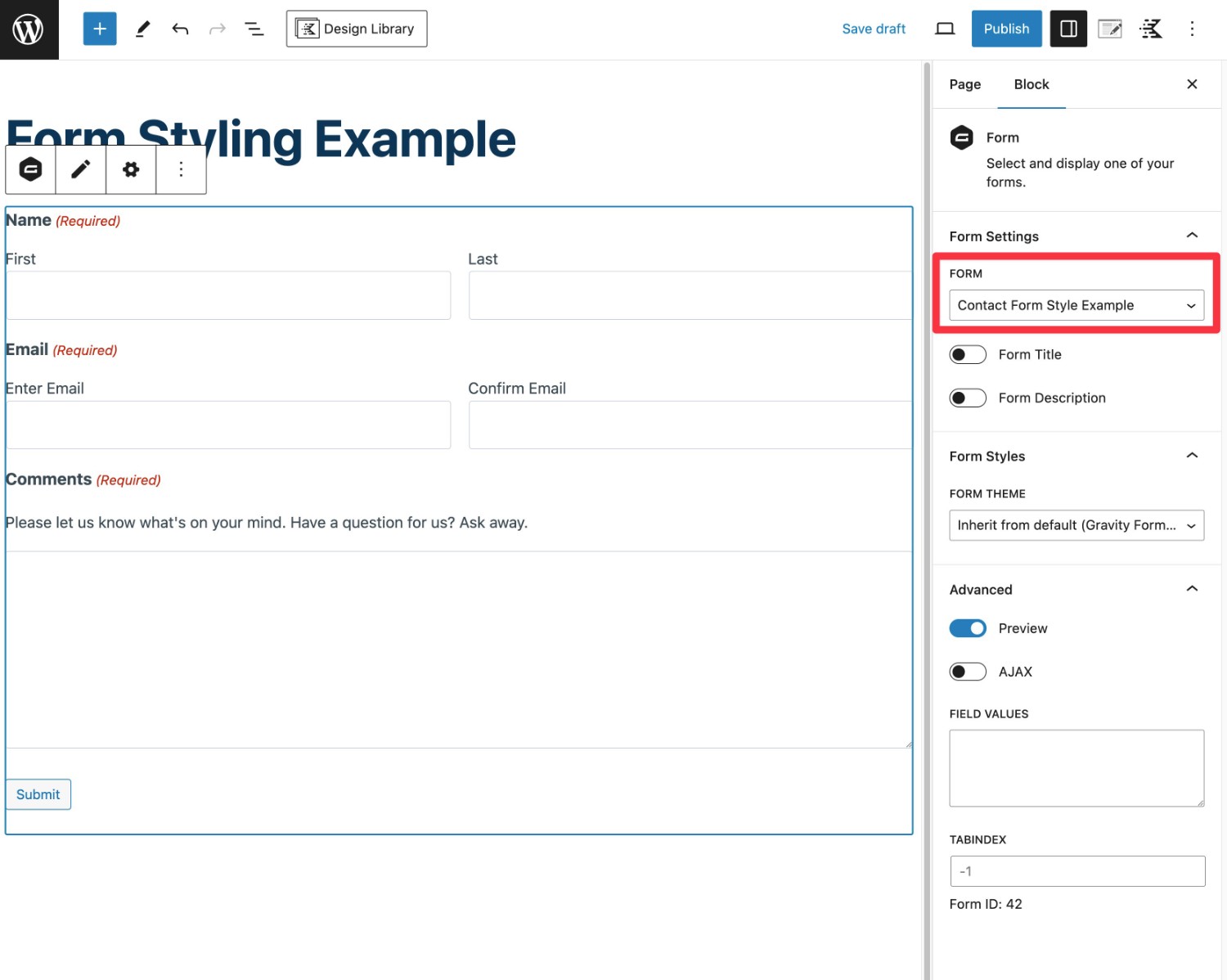
Task: Enable the AJAX toggle
Action: 968,671
